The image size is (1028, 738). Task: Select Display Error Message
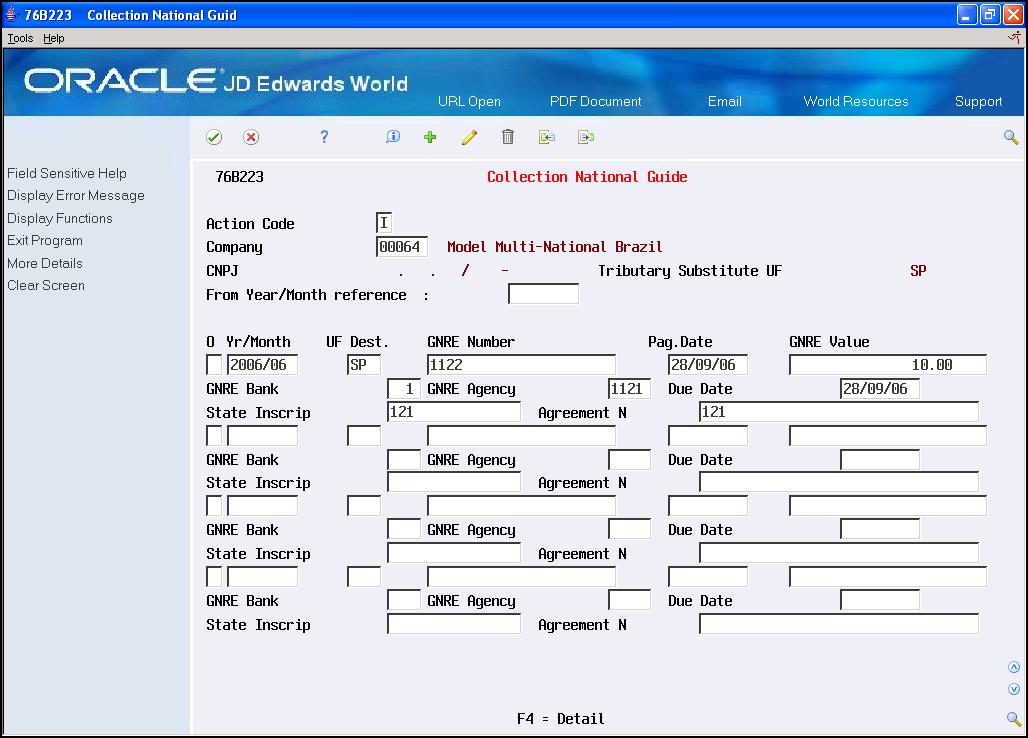[x=76, y=195]
